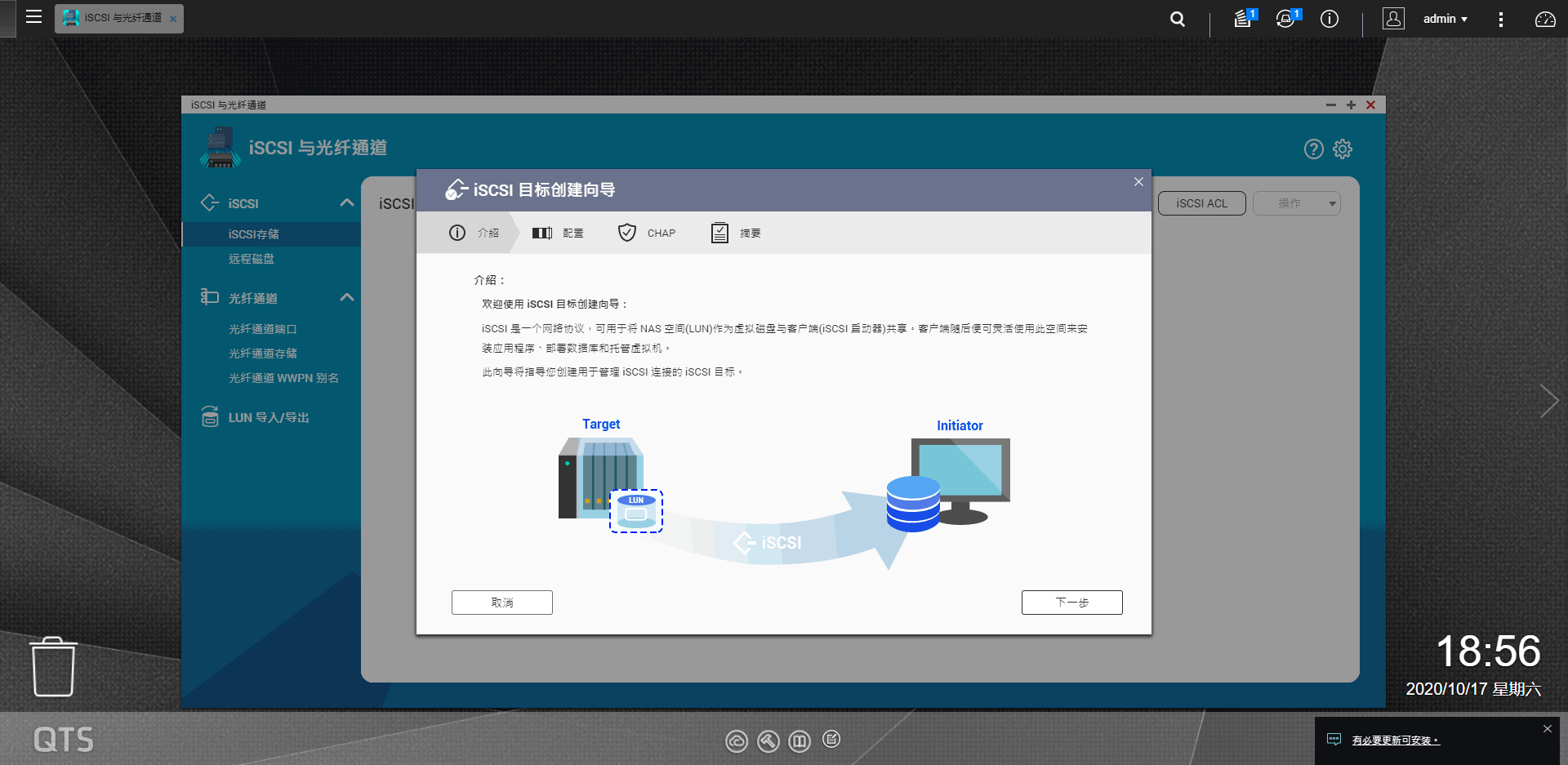Open the three-dot more options menu
The height and width of the screenshot is (765, 1568).
[x=1500, y=19]
